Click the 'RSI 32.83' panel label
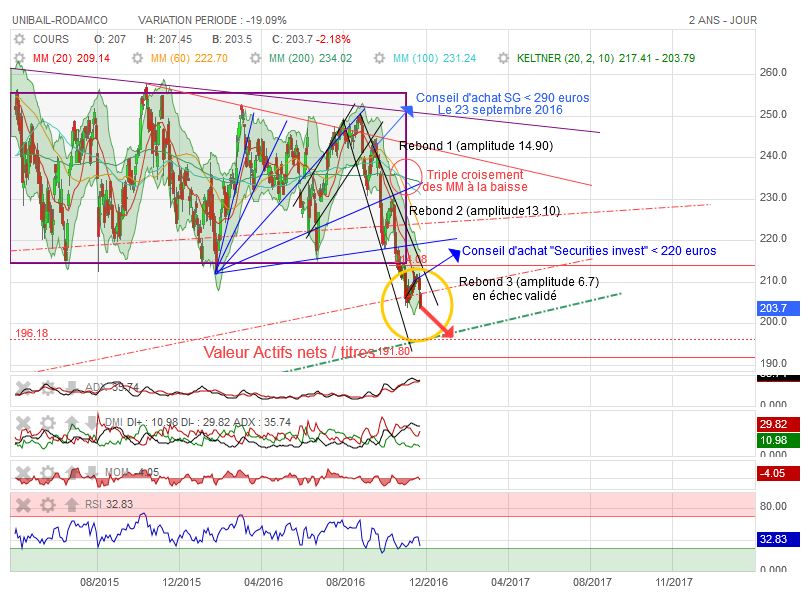The width and height of the screenshot is (810, 600). pos(108,504)
